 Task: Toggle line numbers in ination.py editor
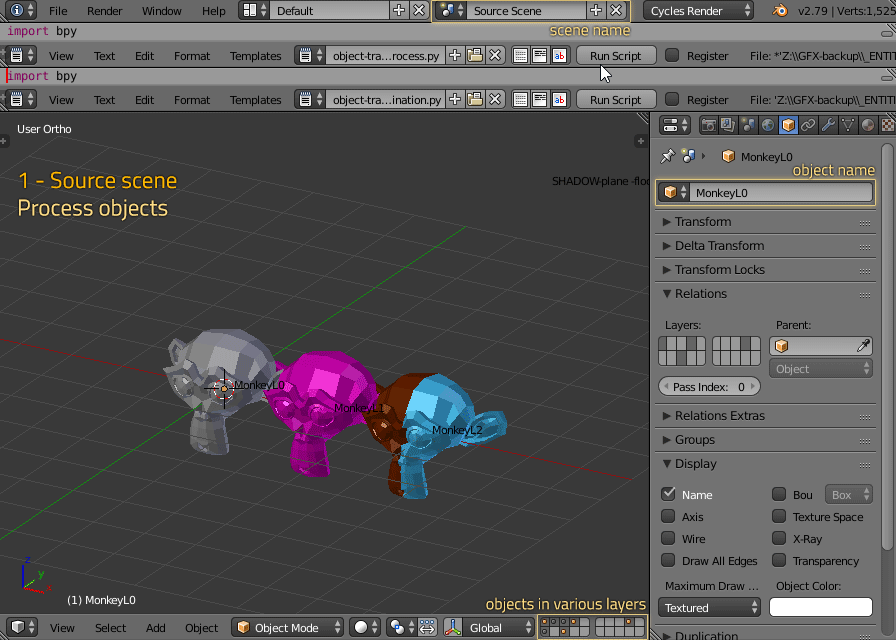tap(520, 99)
